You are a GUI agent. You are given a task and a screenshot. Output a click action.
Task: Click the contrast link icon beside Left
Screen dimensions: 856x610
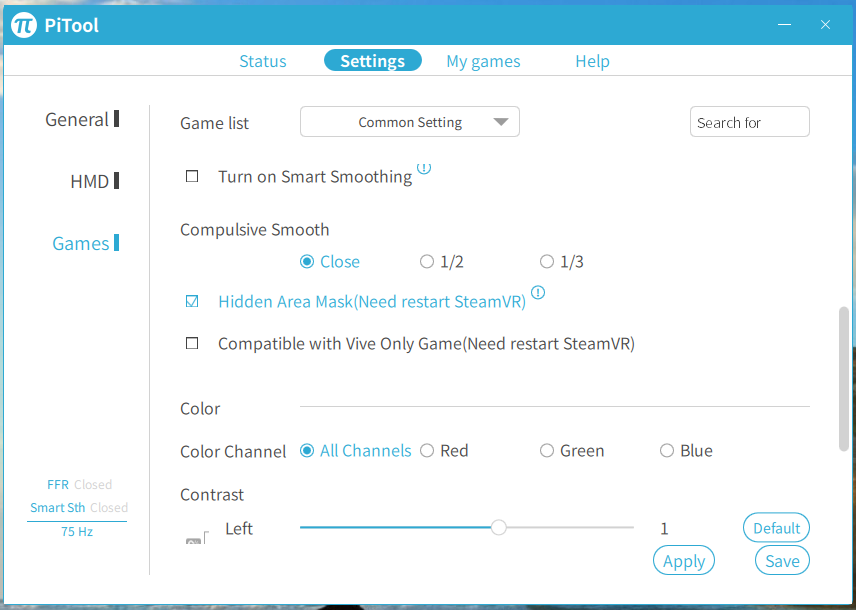tap(197, 538)
